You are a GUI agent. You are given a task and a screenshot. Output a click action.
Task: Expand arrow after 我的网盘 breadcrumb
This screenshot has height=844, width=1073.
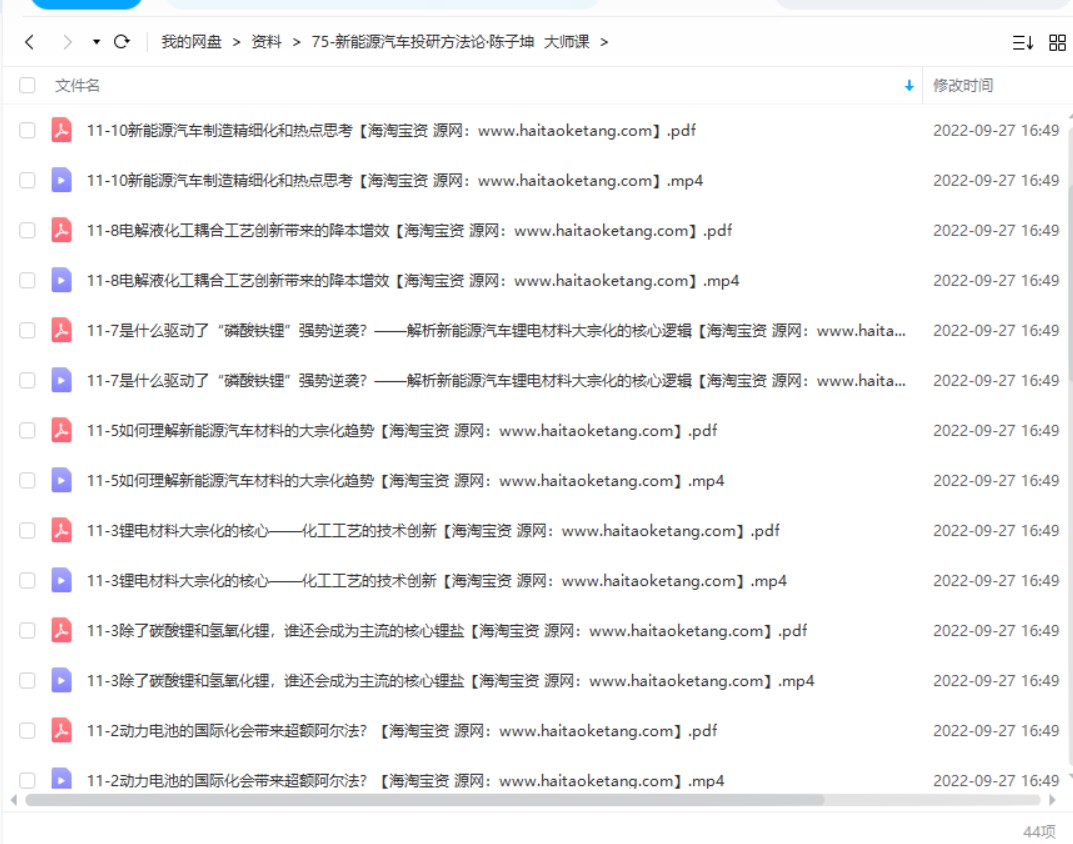[236, 42]
